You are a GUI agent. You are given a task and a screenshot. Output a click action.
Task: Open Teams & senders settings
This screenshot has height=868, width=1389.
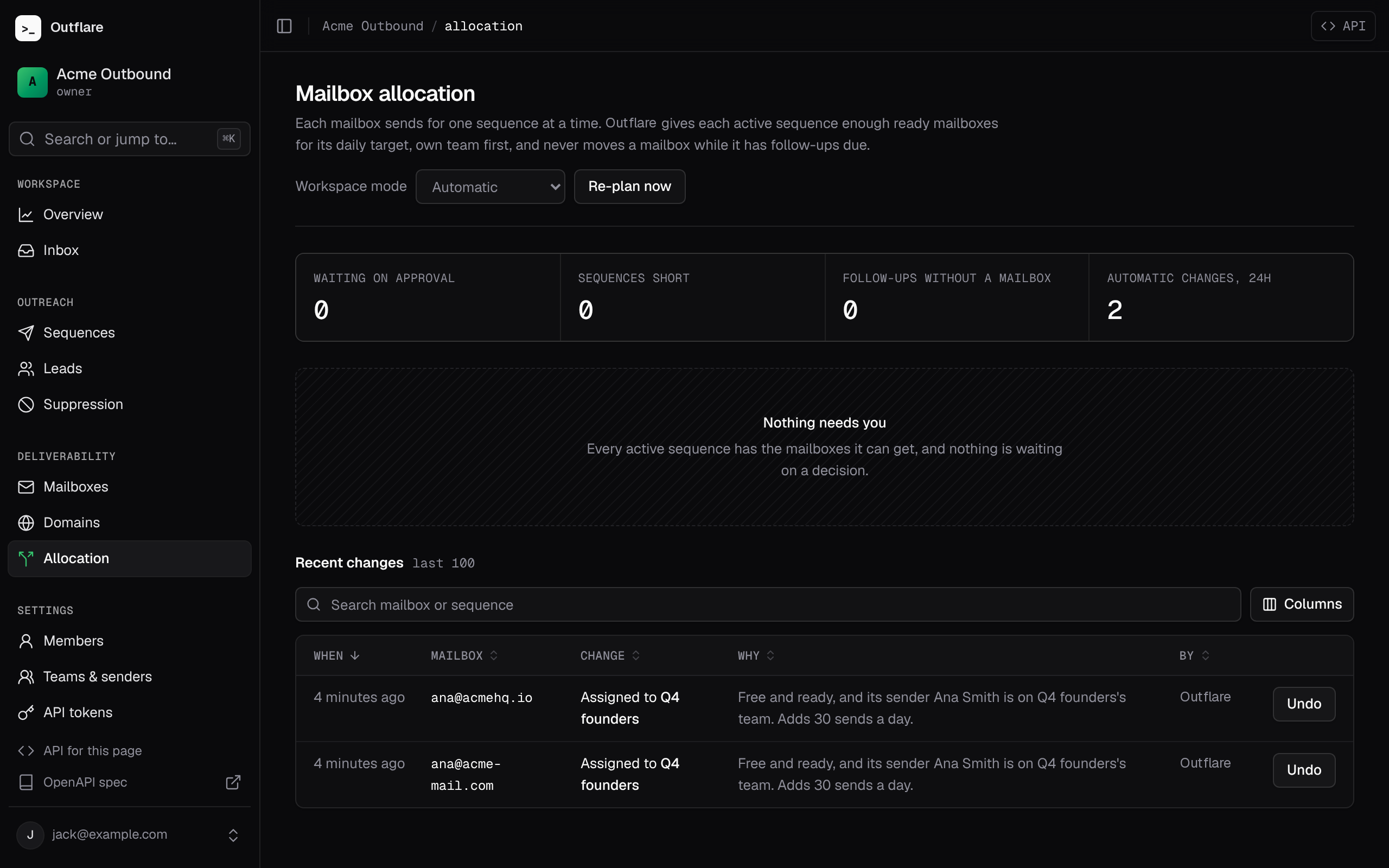point(130,677)
